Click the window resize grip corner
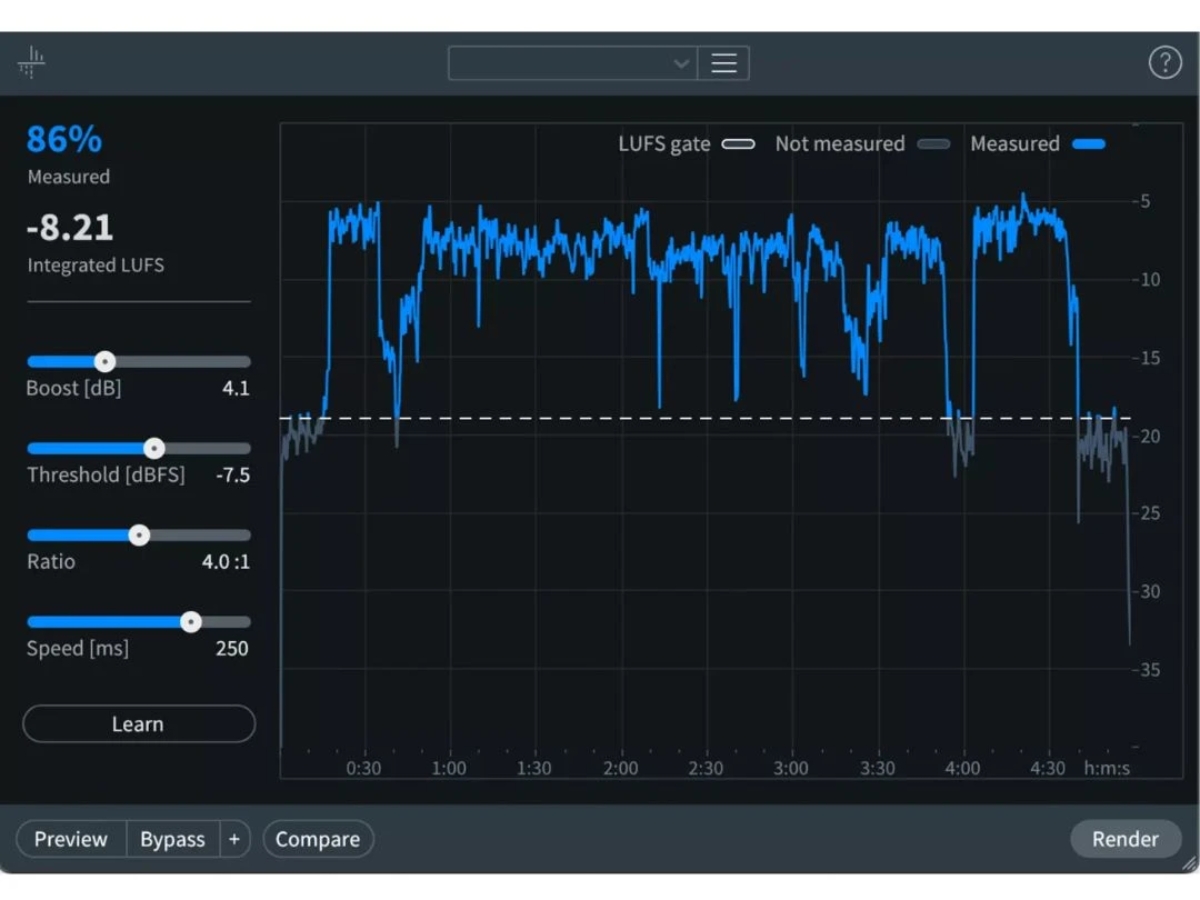This screenshot has height=900, width=1200. 1188,863
